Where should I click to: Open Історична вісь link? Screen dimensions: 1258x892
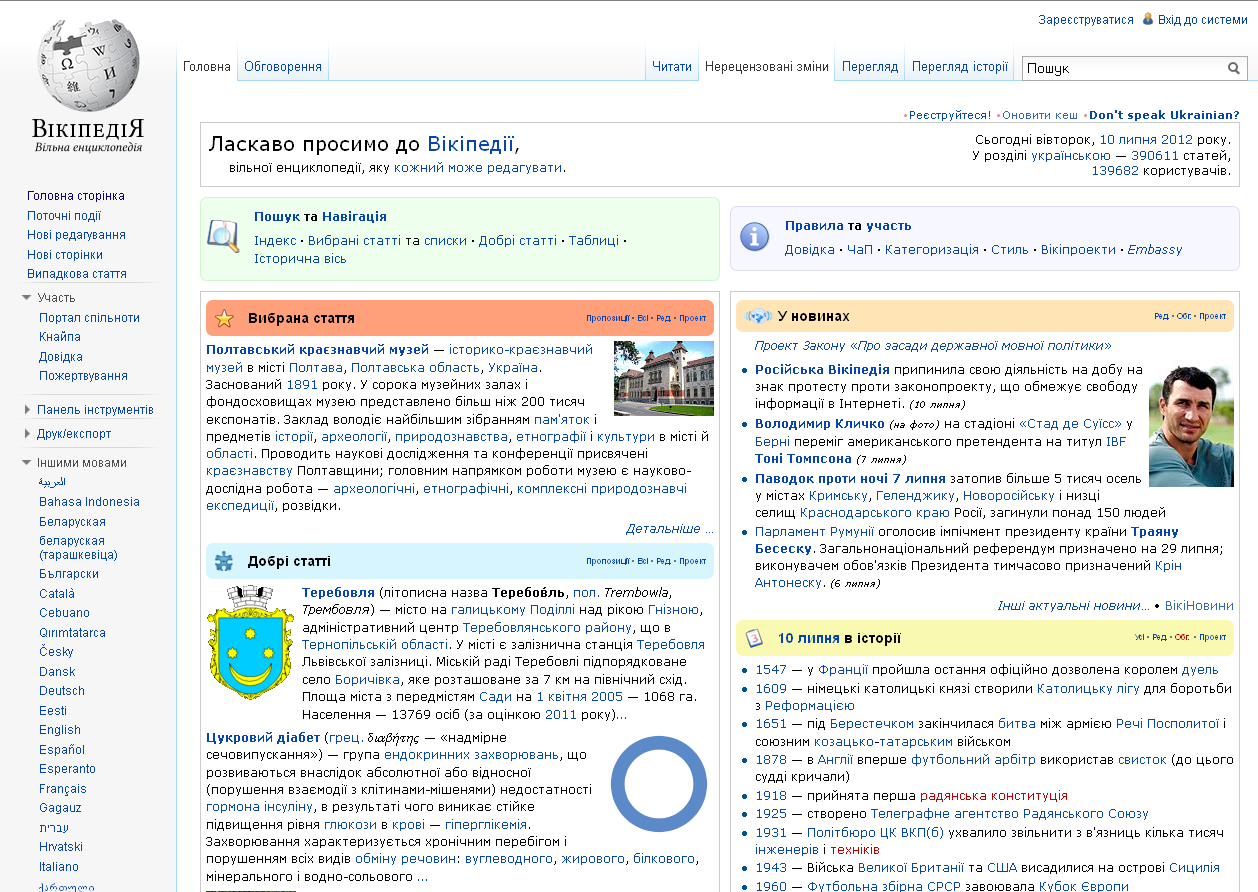[x=300, y=259]
